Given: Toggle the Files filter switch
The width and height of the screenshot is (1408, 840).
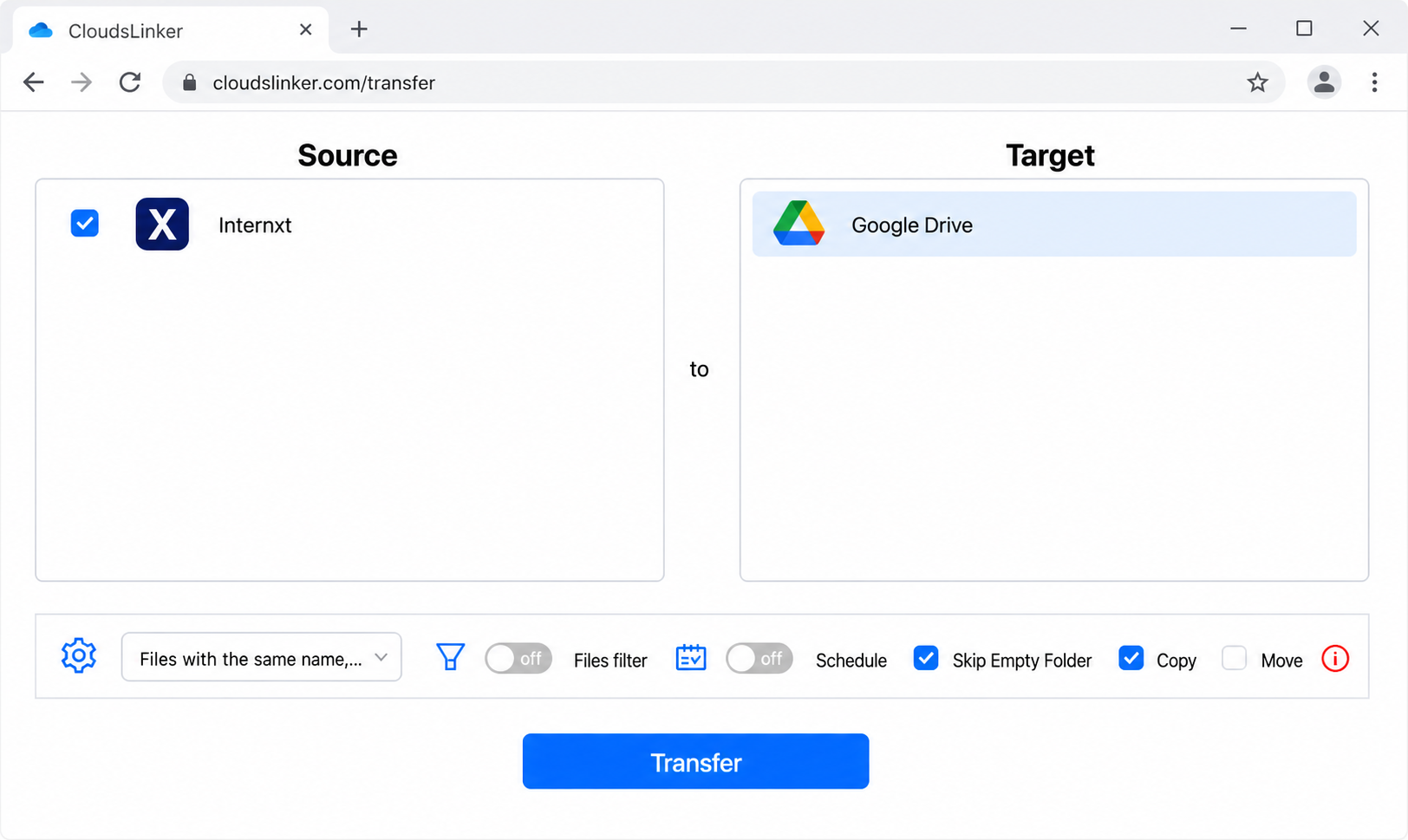Looking at the screenshot, I should (518, 659).
